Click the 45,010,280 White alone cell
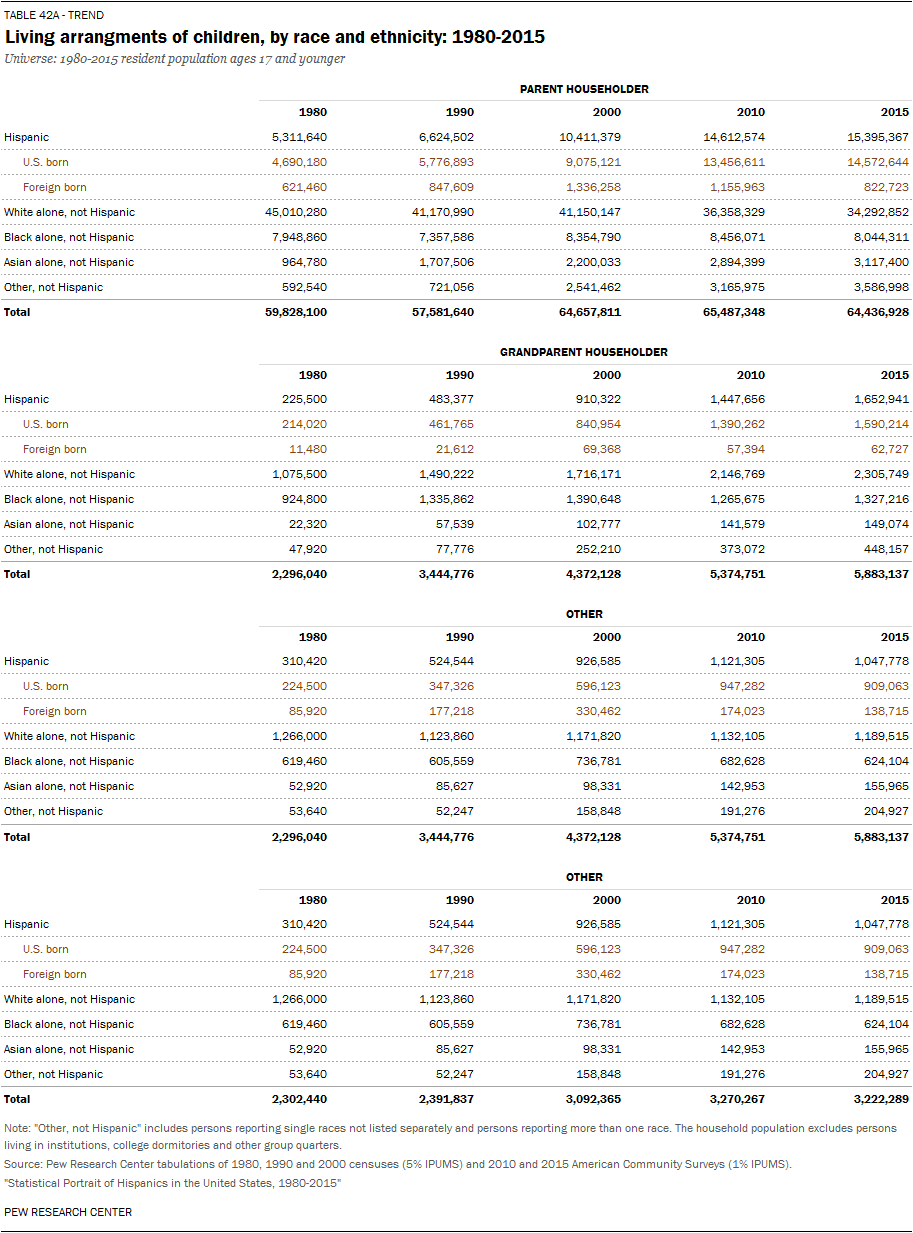This screenshot has height=1233, width=913. [288, 212]
